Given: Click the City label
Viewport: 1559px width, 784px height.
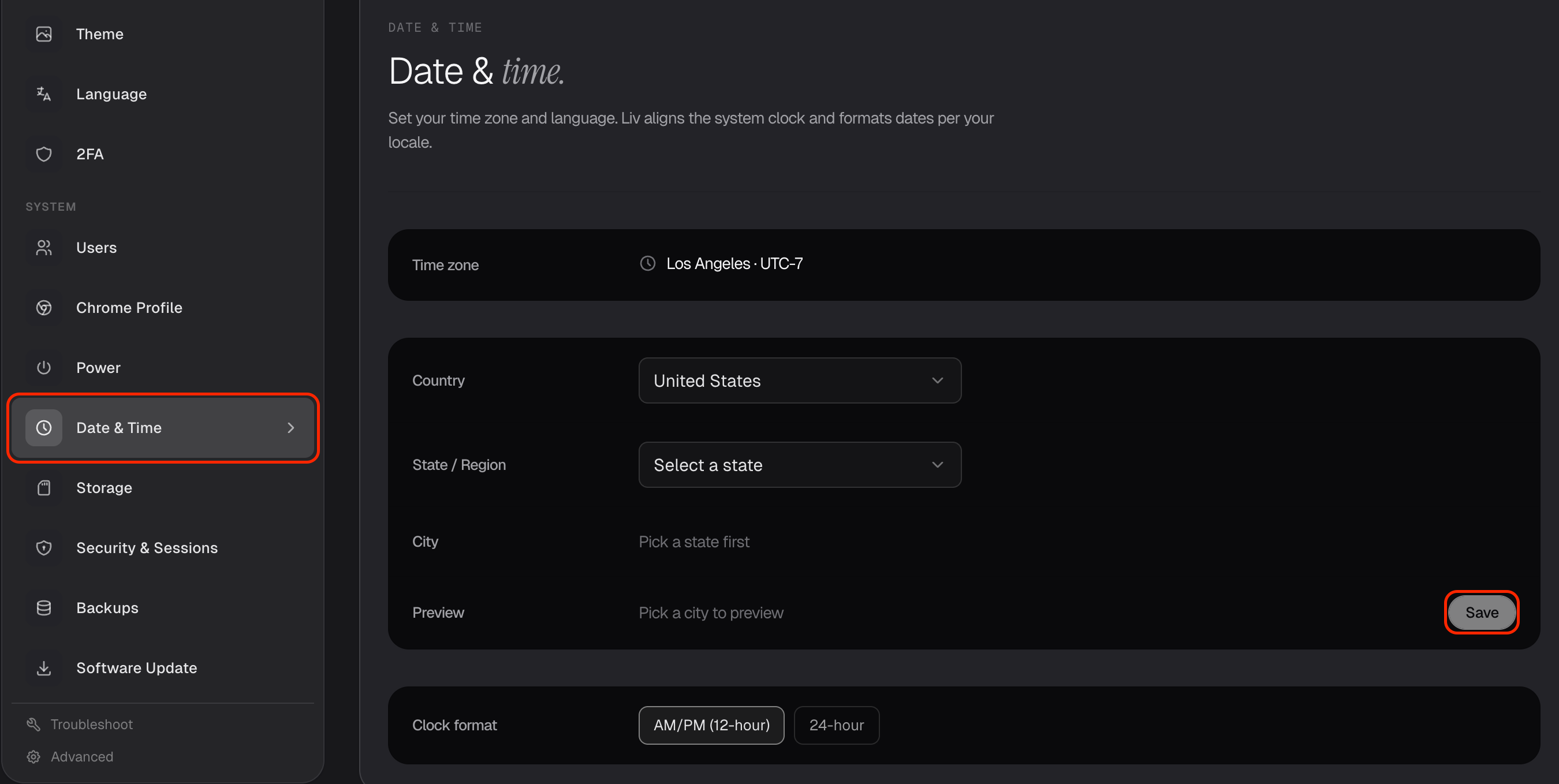Looking at the screenshot, I should [x=425, y=542].
